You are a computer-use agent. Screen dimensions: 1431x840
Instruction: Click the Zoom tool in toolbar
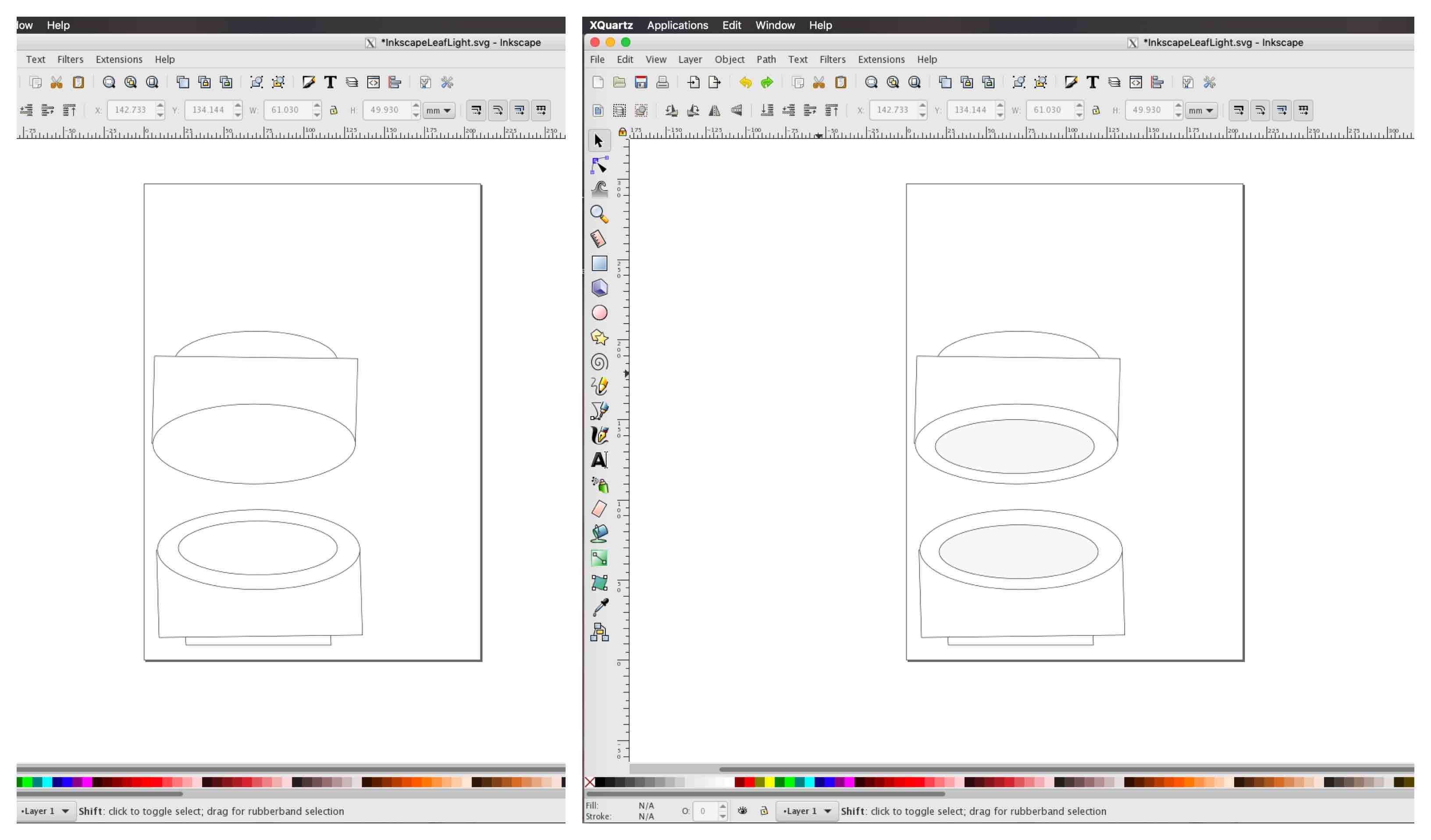click(x=598, y=213)
